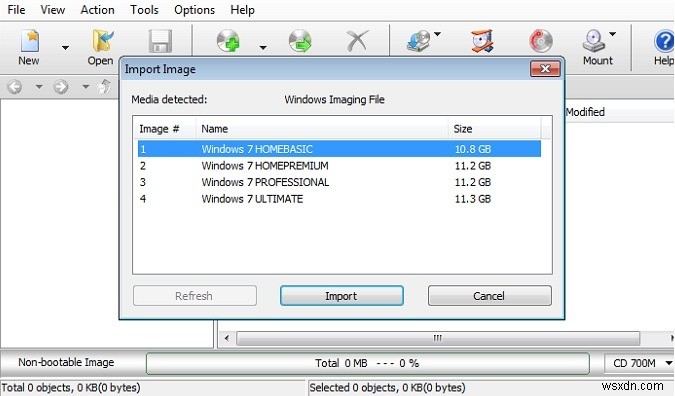
Task: Open the Options menu
Action: tap(194, 10)
